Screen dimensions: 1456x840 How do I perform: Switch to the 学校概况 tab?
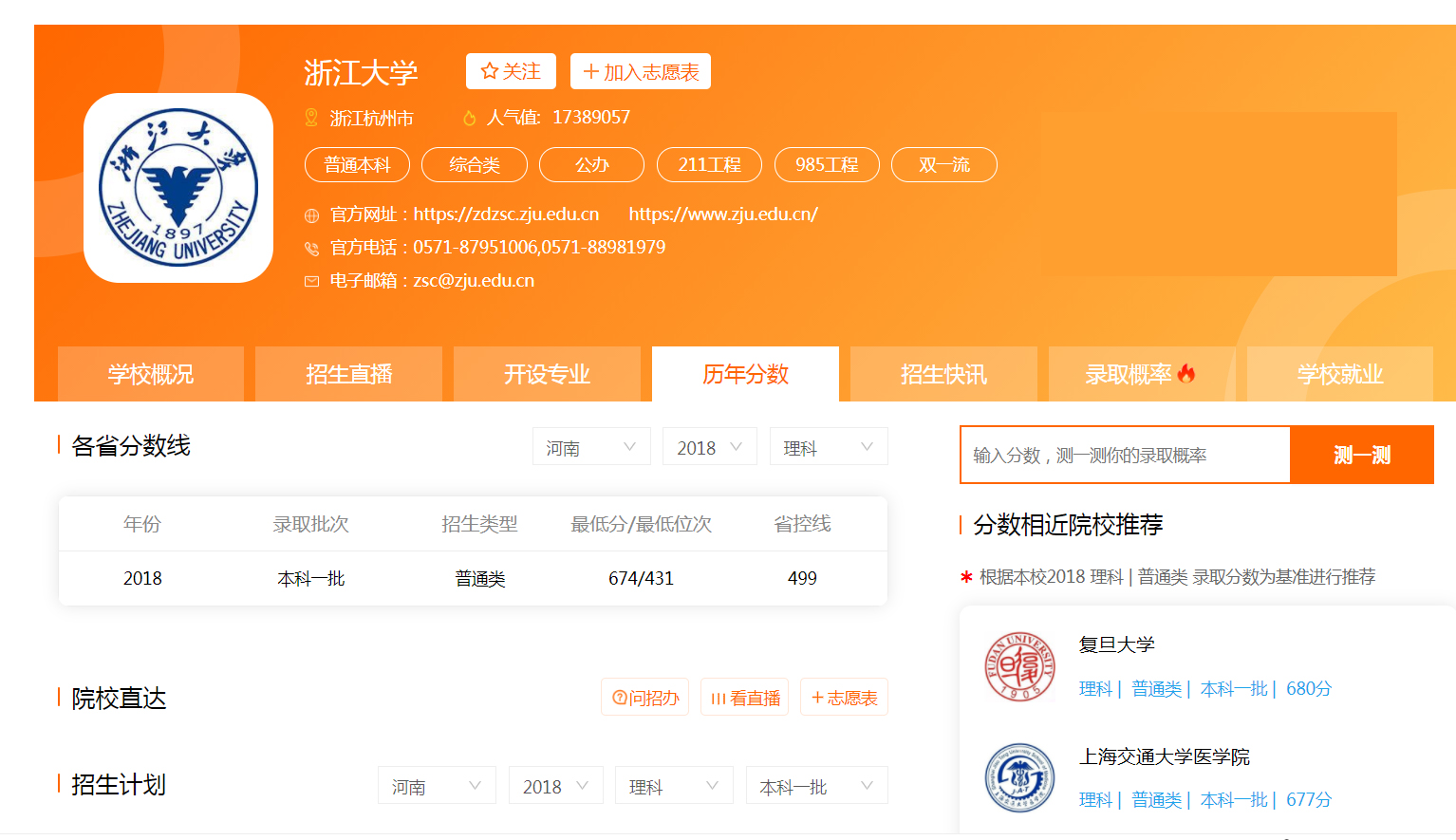click(150, 374)
